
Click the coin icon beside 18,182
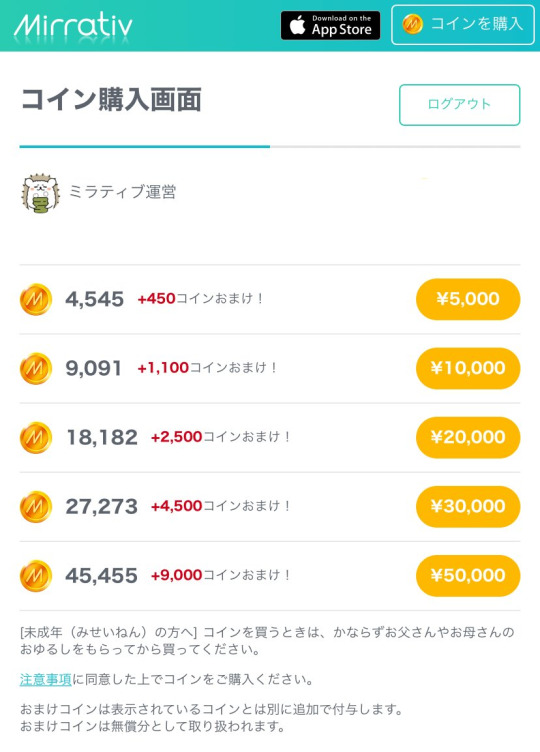click(x=36, y=437)
